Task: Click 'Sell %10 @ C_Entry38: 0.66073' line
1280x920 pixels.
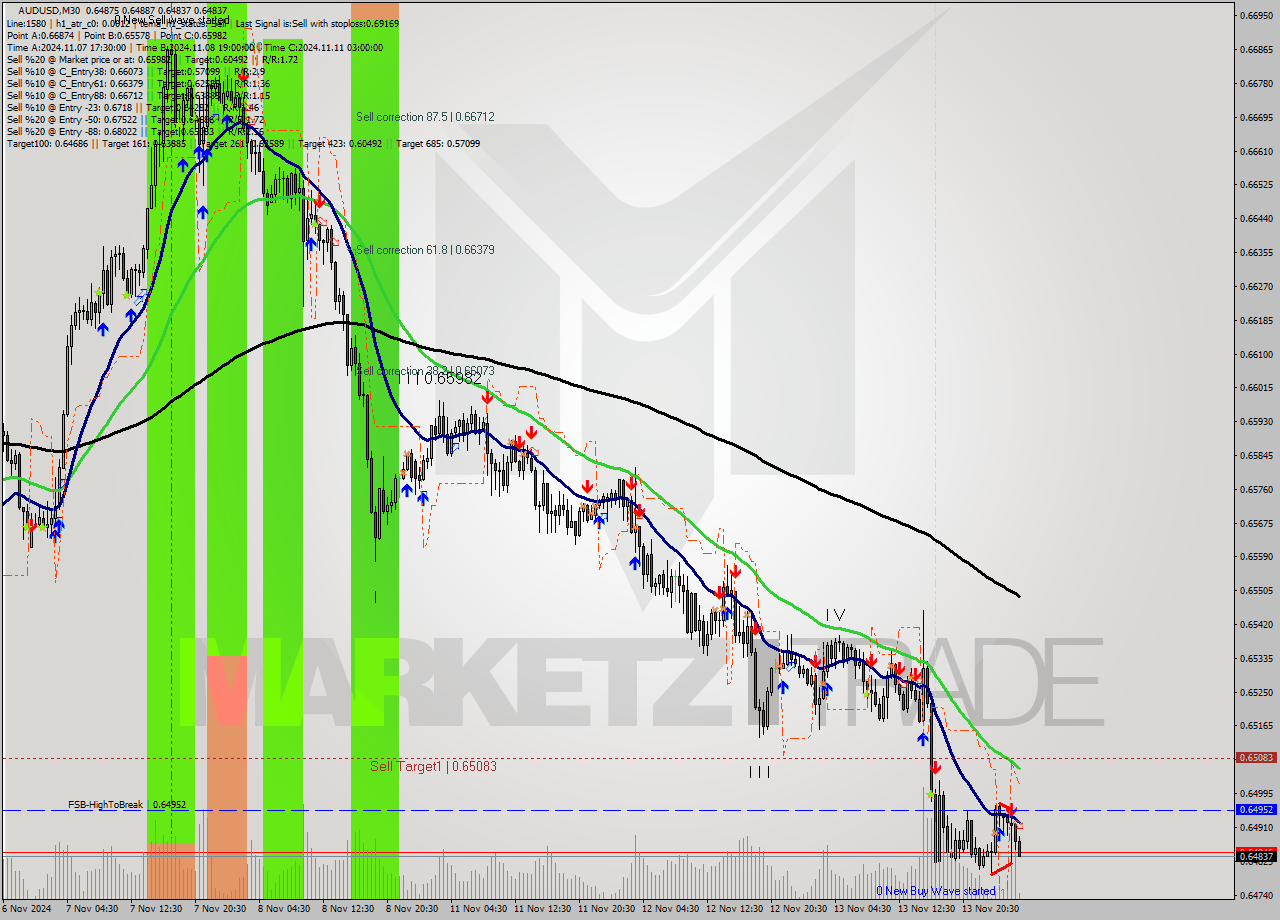Action: click(x=75, y=72)
